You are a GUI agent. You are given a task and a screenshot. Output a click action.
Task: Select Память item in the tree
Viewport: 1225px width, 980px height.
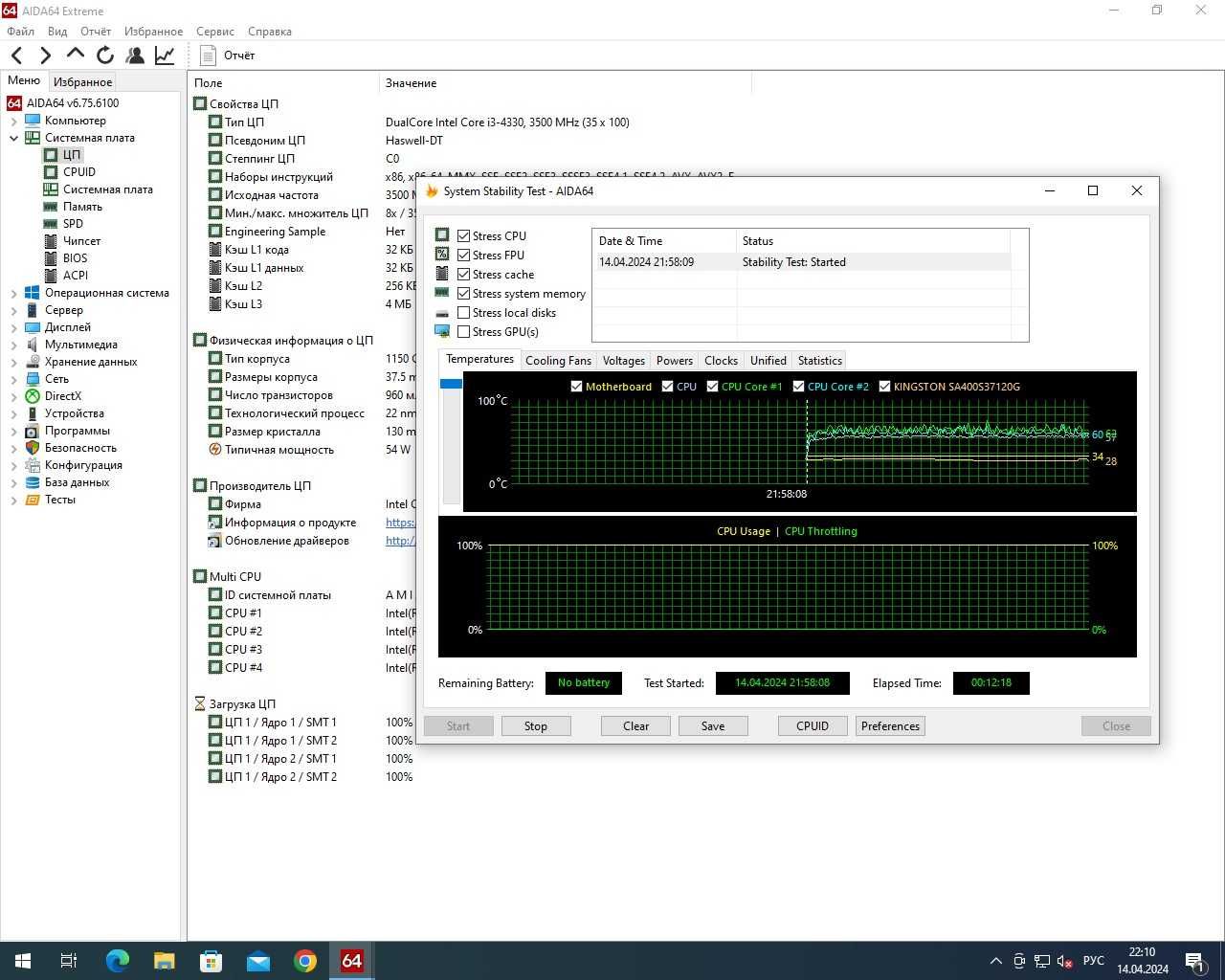(82, 207)
